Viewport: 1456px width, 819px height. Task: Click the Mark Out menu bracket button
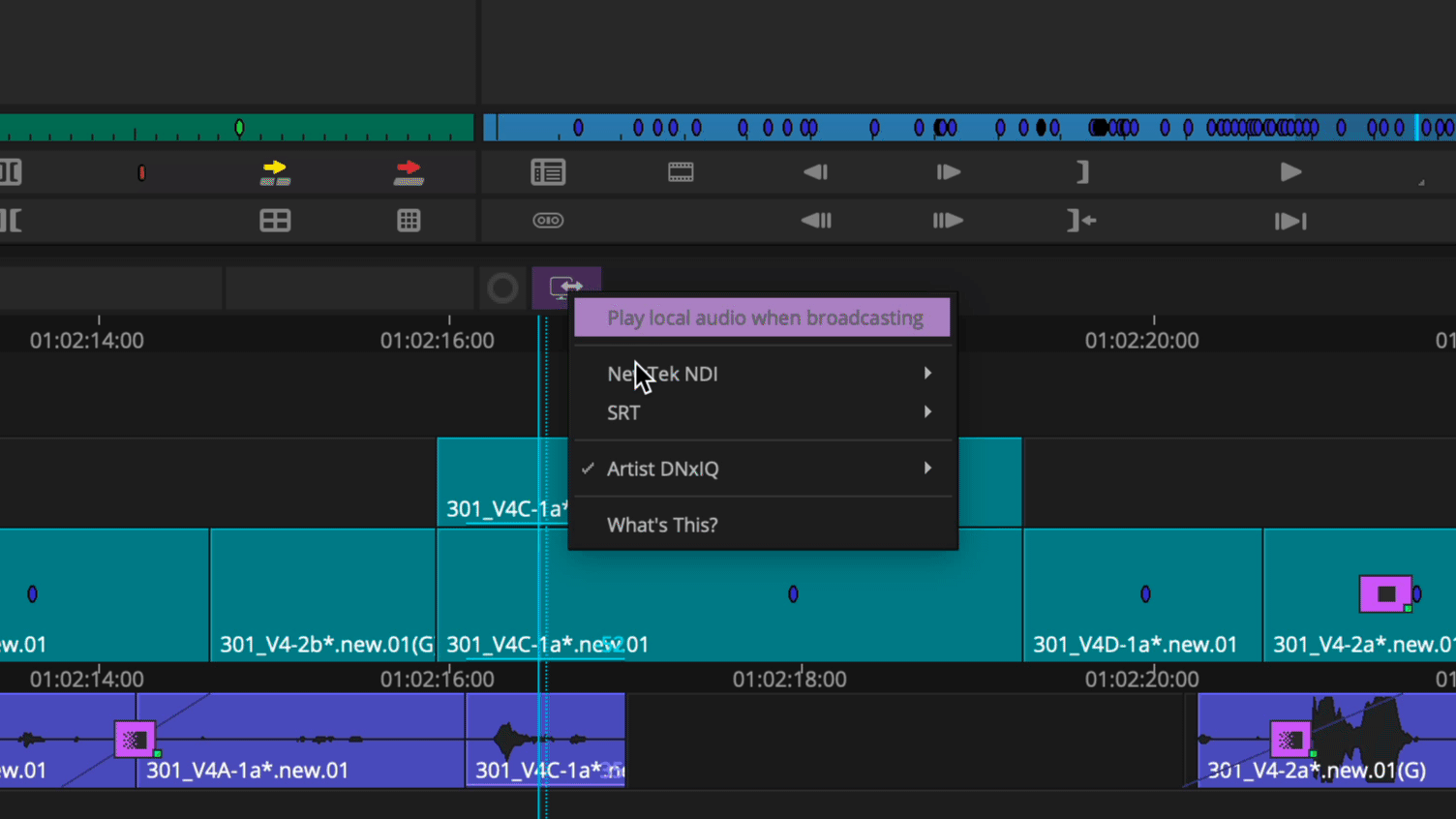click(1081, 171)
